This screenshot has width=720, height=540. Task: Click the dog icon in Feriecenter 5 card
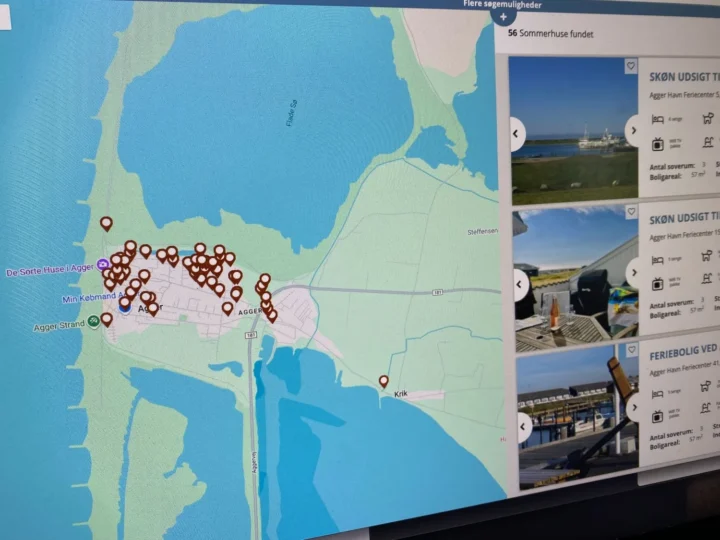click(x=708, y=118)
